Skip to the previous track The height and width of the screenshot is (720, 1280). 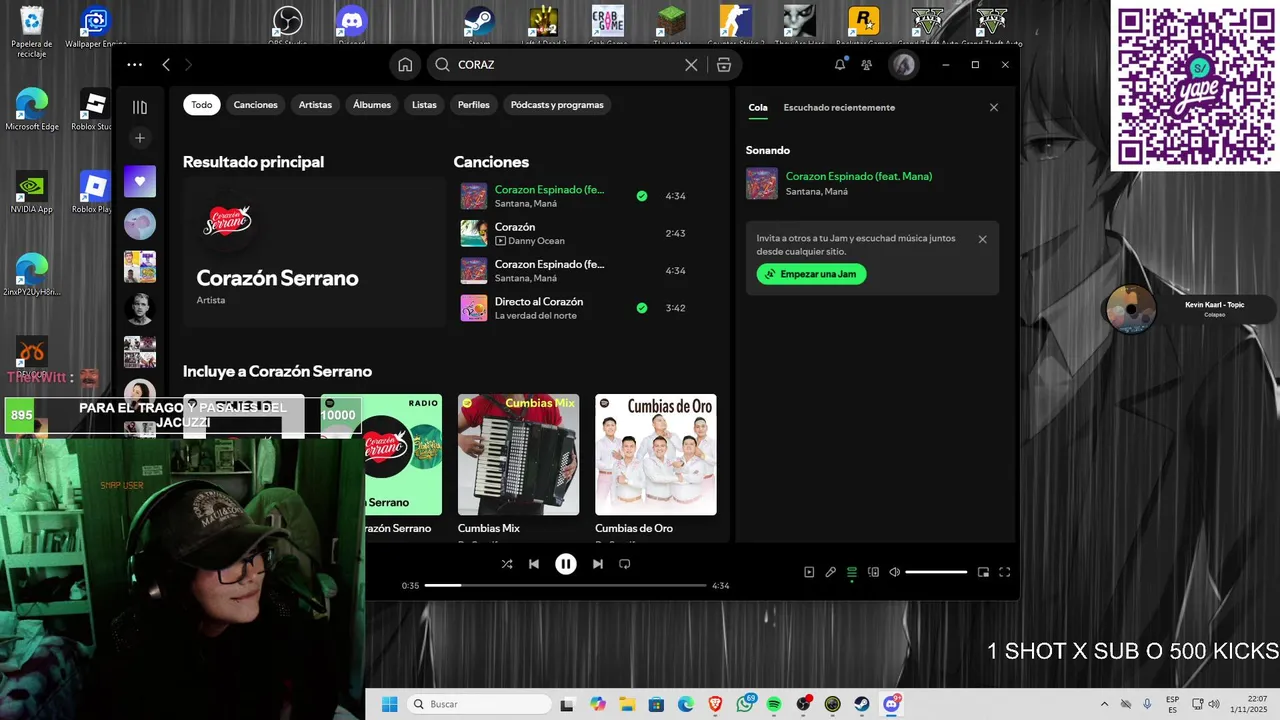(x=534, y=564)
